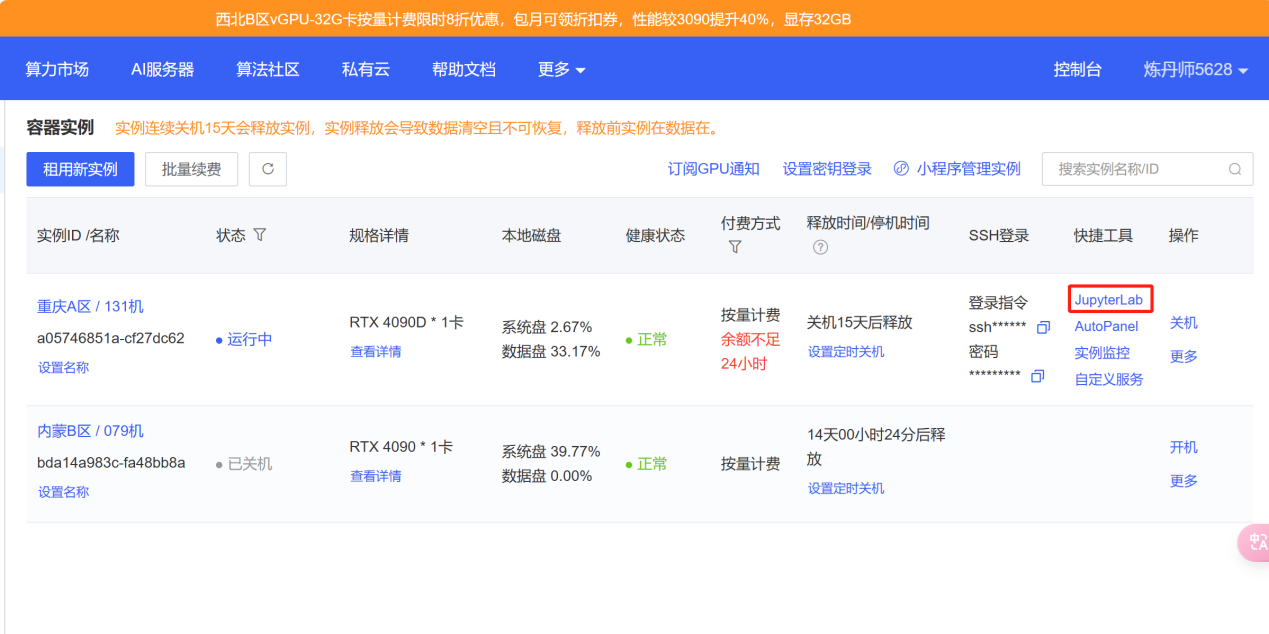Start the 内蒙B区 instance with 开机
This screenshot has height=634, width=1269.
click(1183, 447)
